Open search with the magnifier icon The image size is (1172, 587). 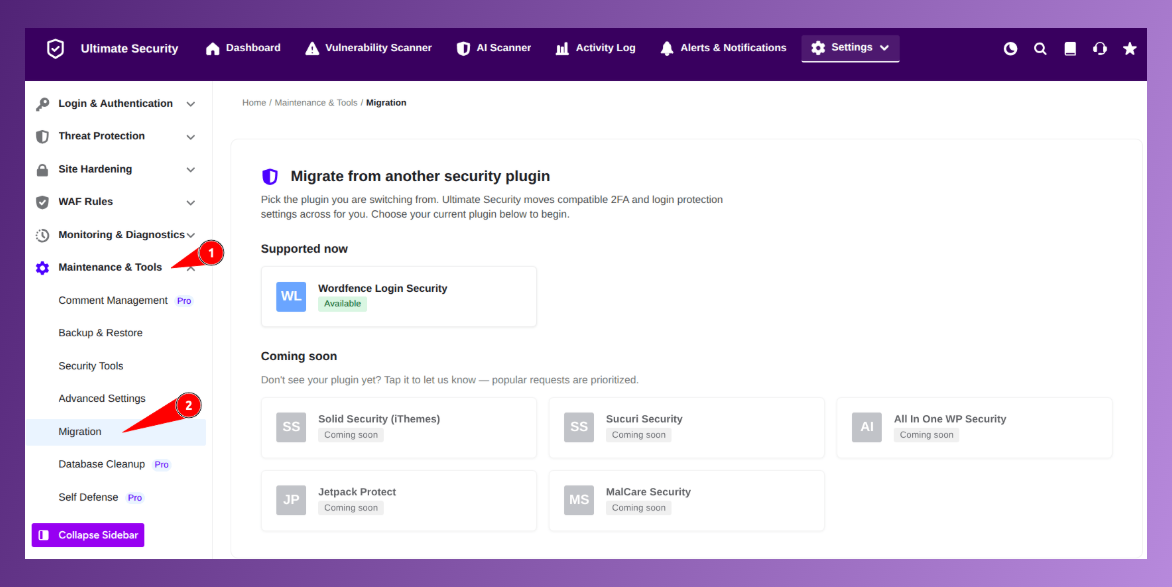[1040, 49]
